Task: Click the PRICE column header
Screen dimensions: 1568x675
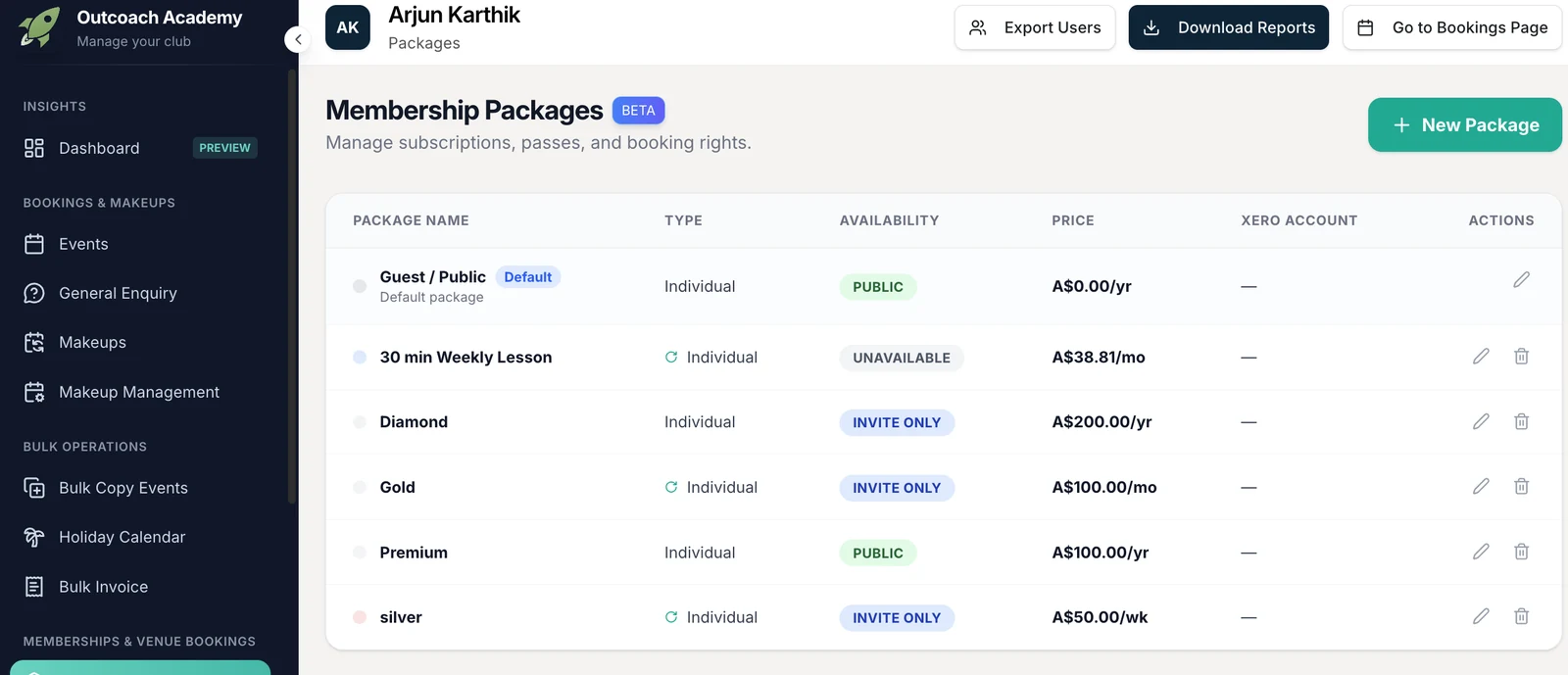Action: click(1073, 220)
